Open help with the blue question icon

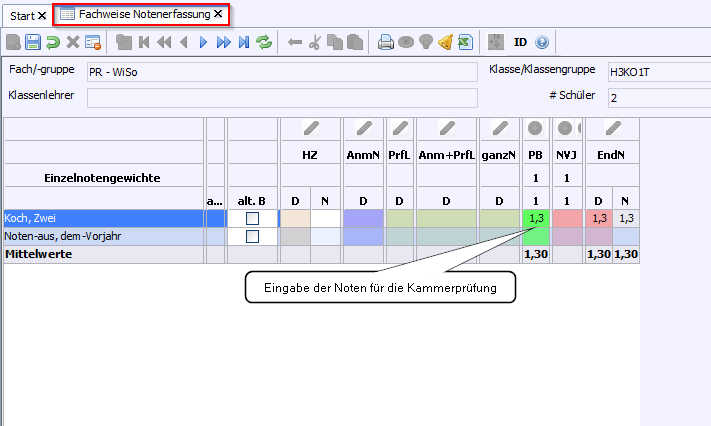[x=542, y=42]
